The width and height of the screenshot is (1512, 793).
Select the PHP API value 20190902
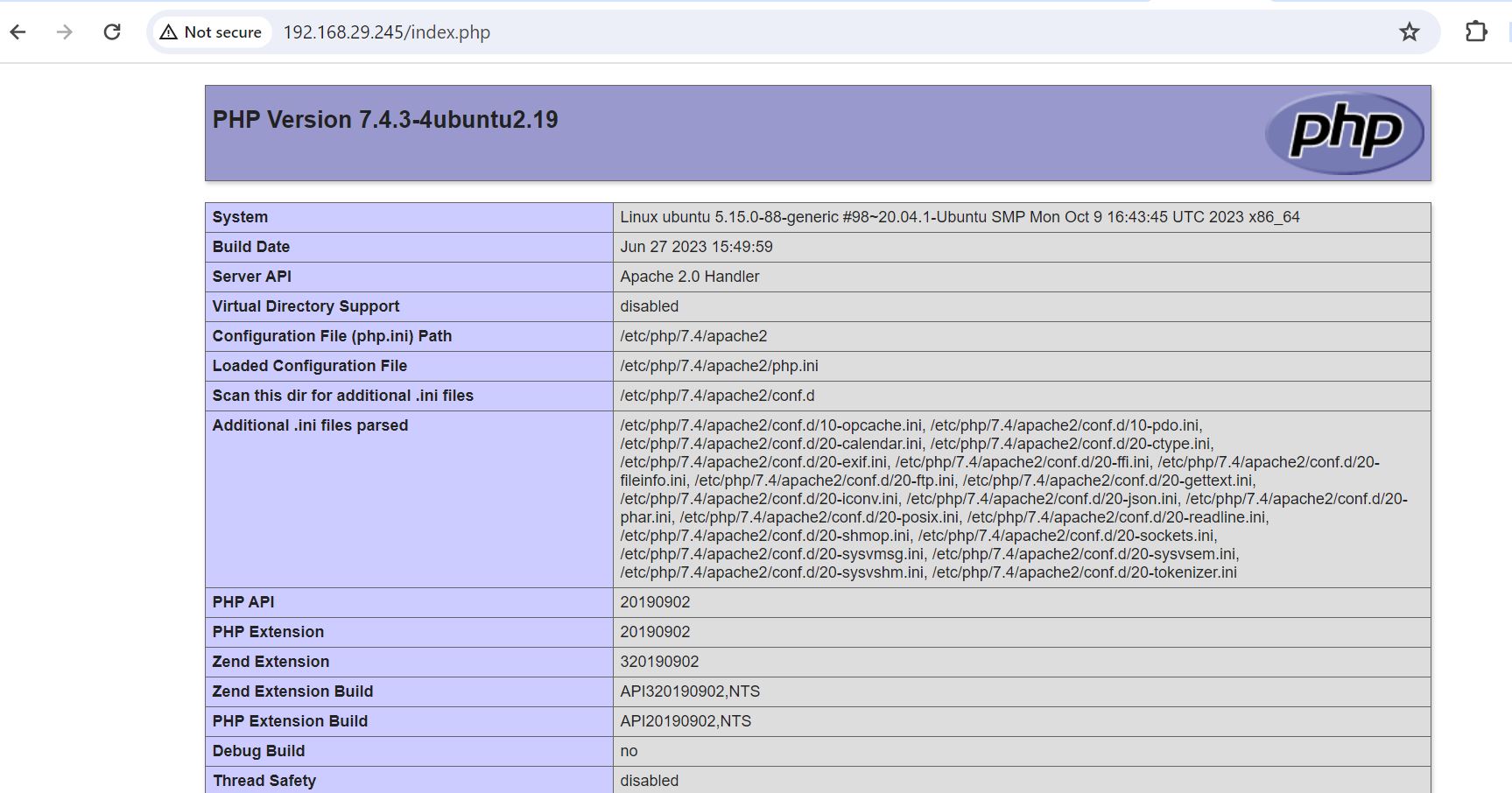(655, 602)
